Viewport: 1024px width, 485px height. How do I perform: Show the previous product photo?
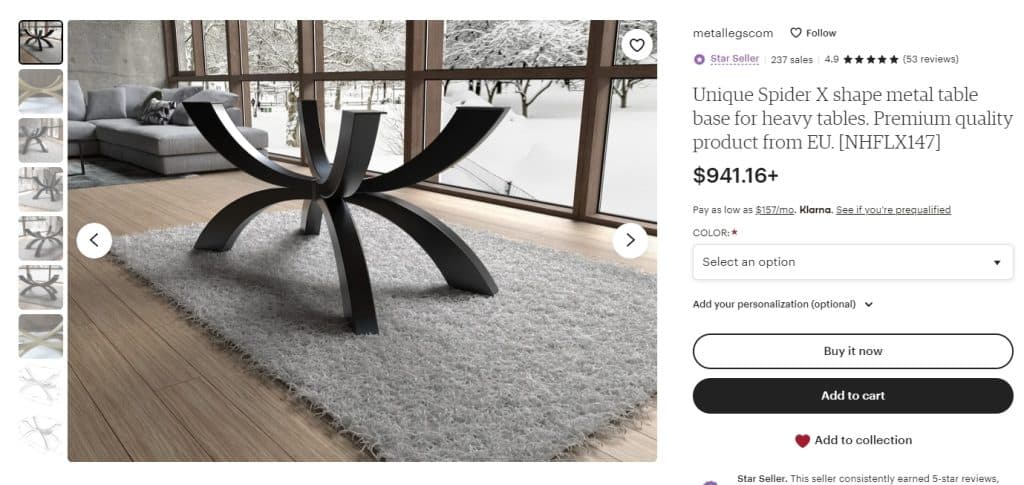tap(94, 241)
